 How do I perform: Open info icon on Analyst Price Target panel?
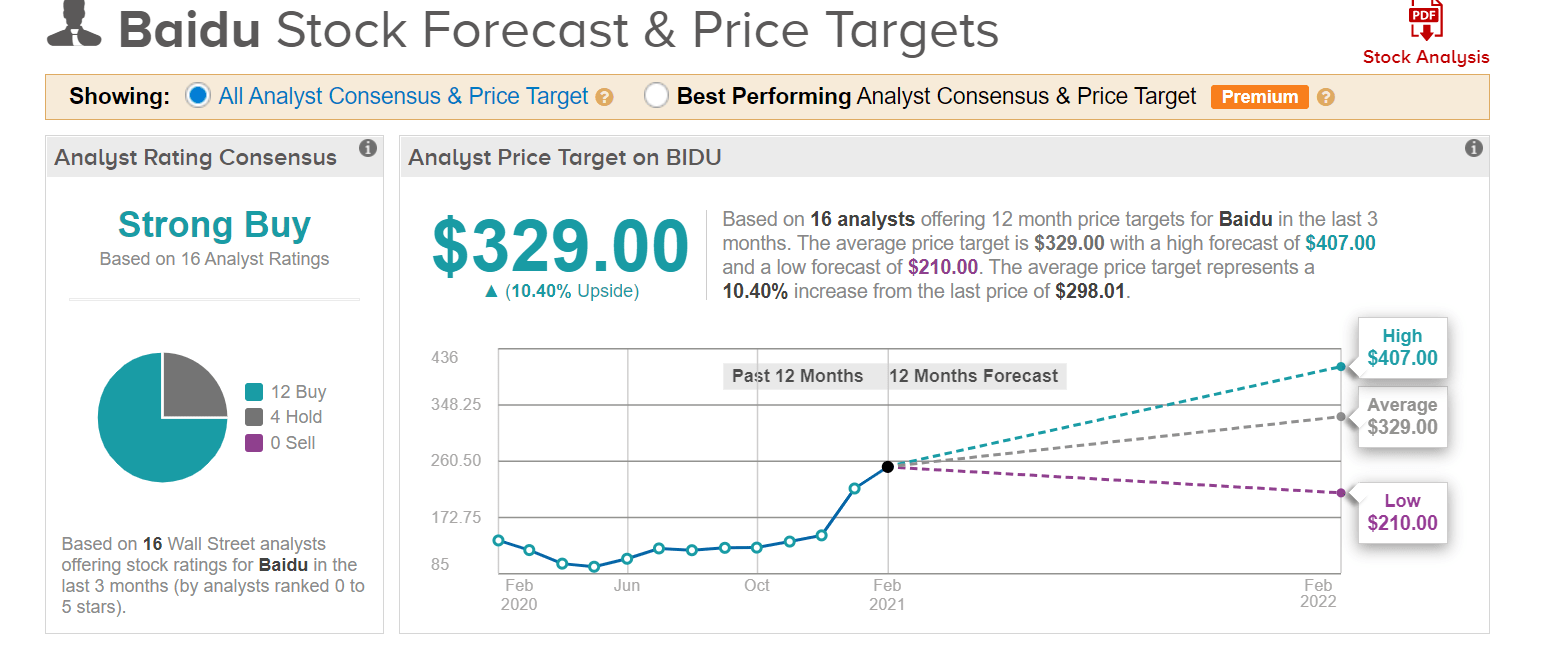[x=1473, y=149]
